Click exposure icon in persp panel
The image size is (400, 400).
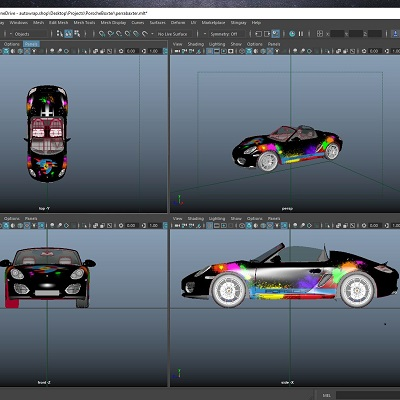click(x=364, y=51)
